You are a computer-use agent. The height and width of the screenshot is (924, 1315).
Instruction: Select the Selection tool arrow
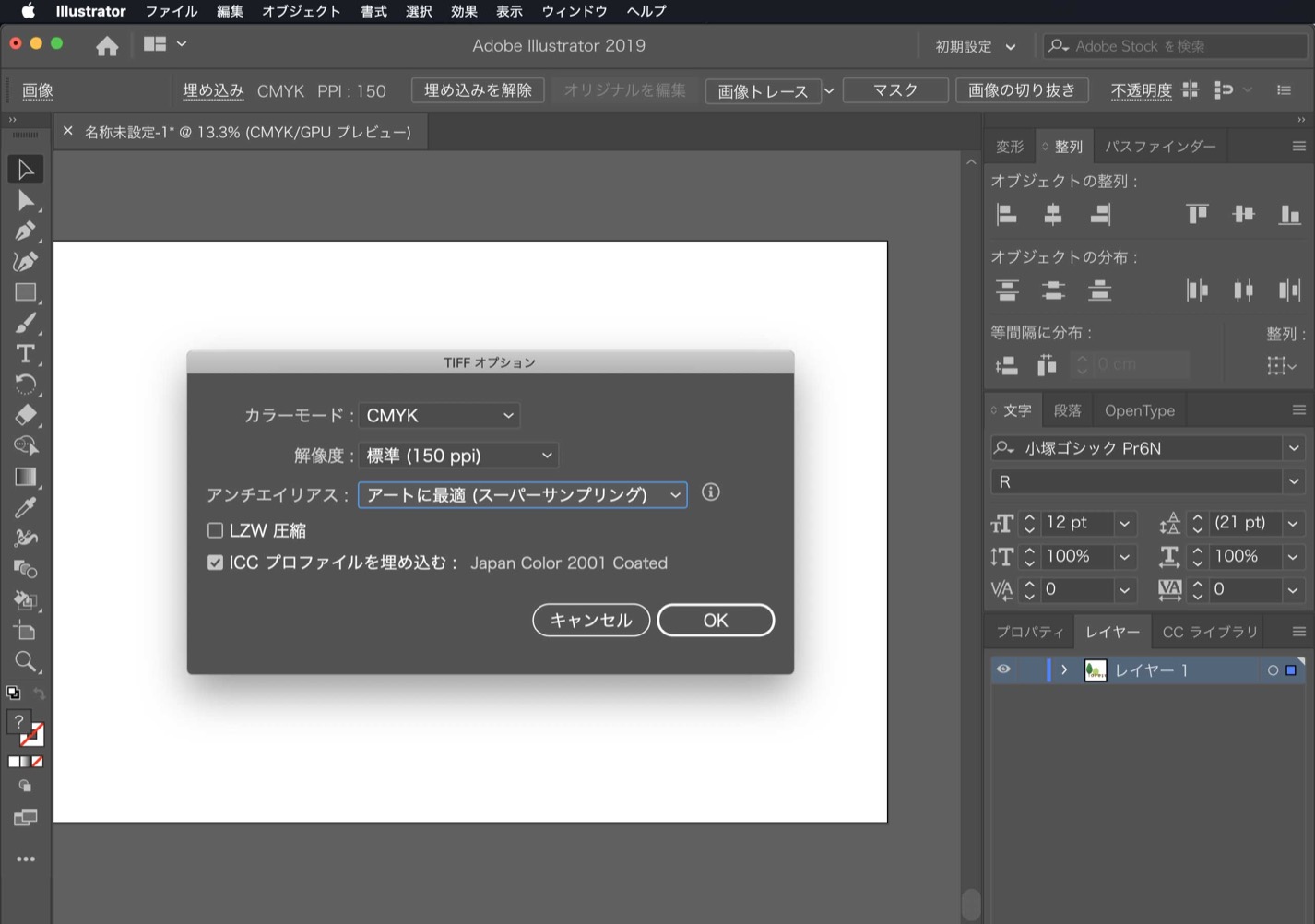(x=25, y=170)
